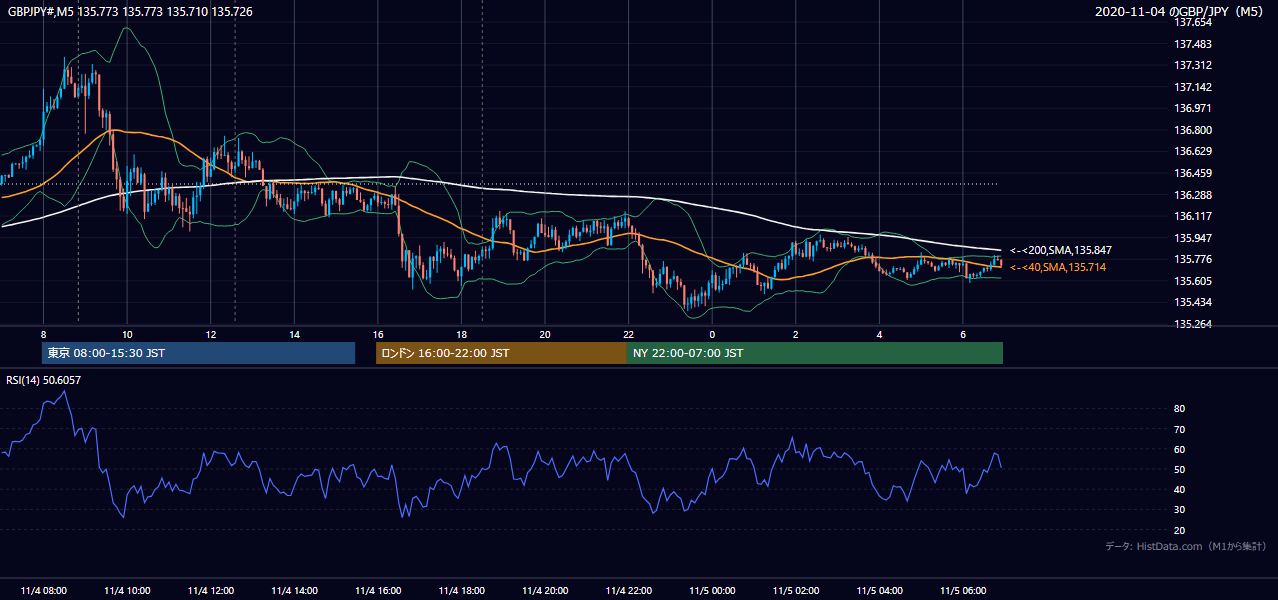The width and height of the screenshot is (1278, 600).
Task: Click price axis label 136.971
Action: pos(1192,108)
